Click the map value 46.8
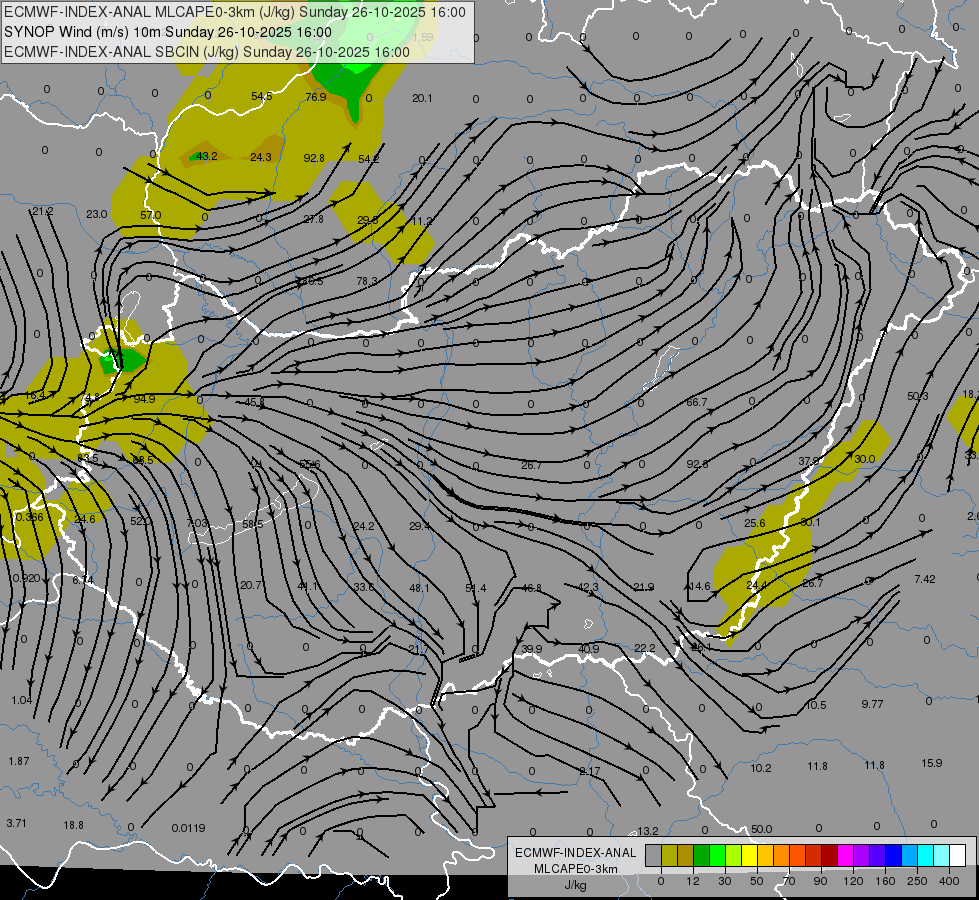This screenshot has width=979, height=900. tap(531, 588)
